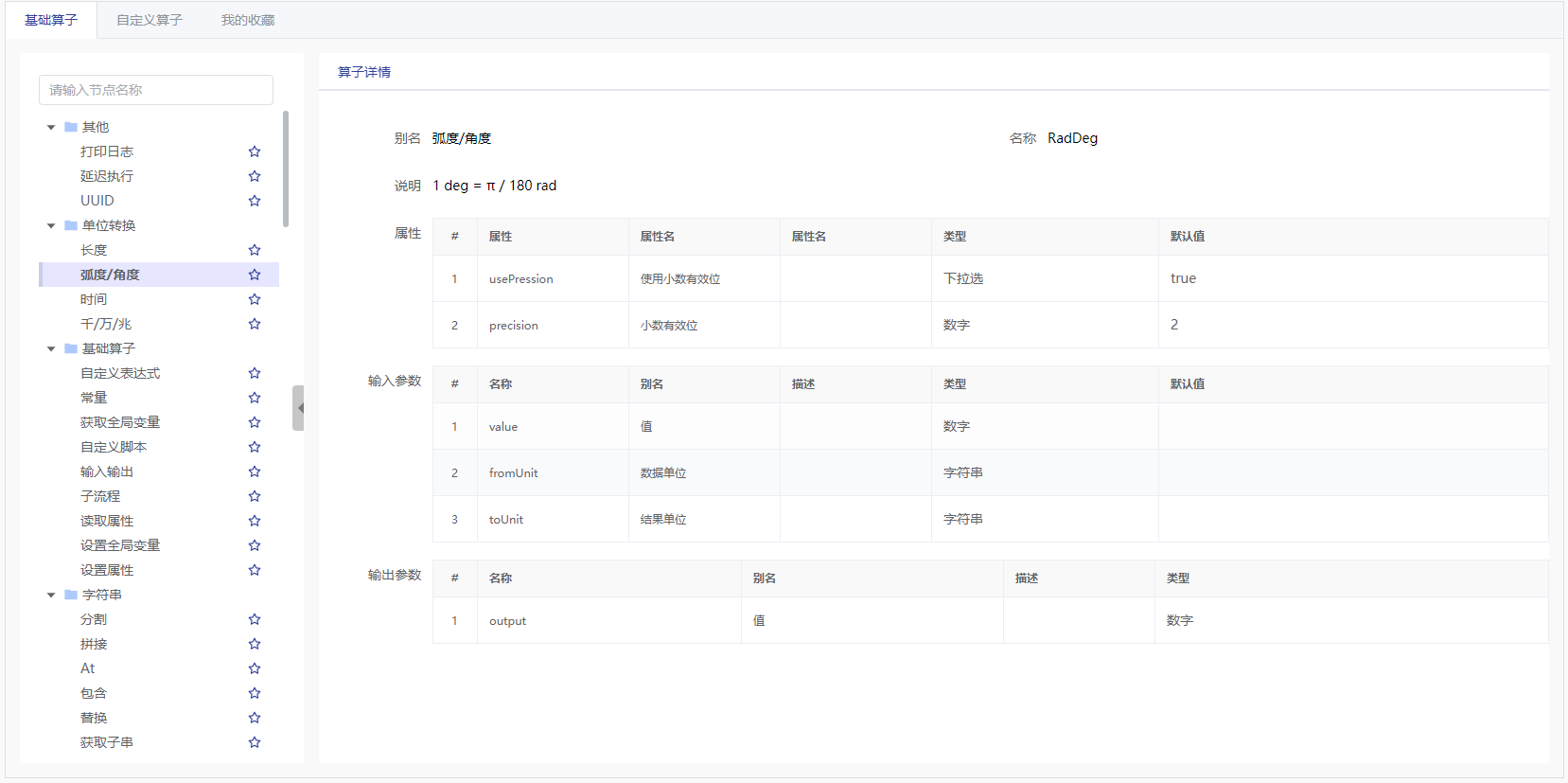Open the 自定义脚本 operator details
The image size is (1568, 783).
tap(114, 447)
